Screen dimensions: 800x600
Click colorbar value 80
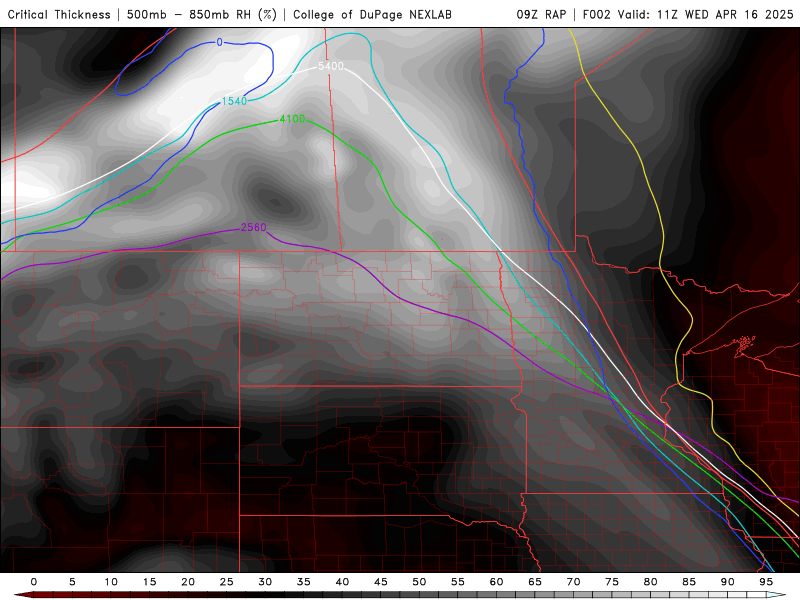pyautogui.click(x=651, y=582)
